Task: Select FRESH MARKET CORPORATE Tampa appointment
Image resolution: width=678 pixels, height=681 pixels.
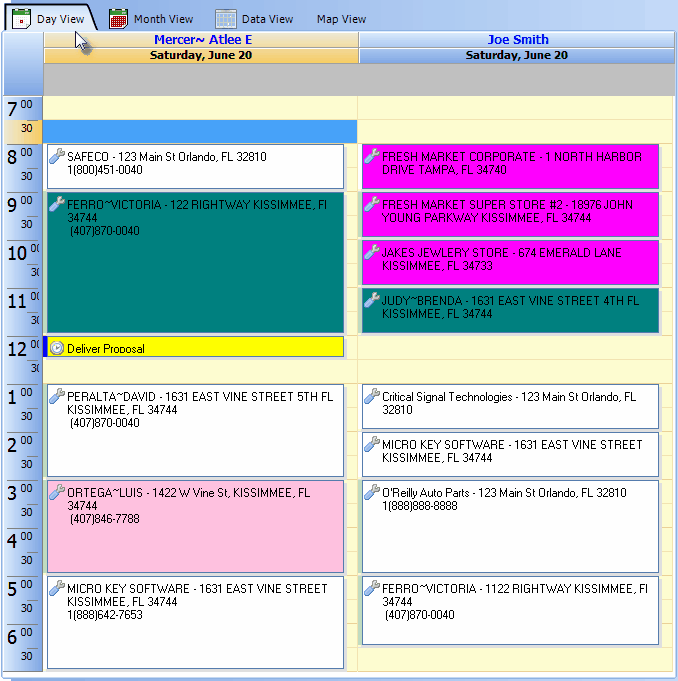Action: [510, 167]
